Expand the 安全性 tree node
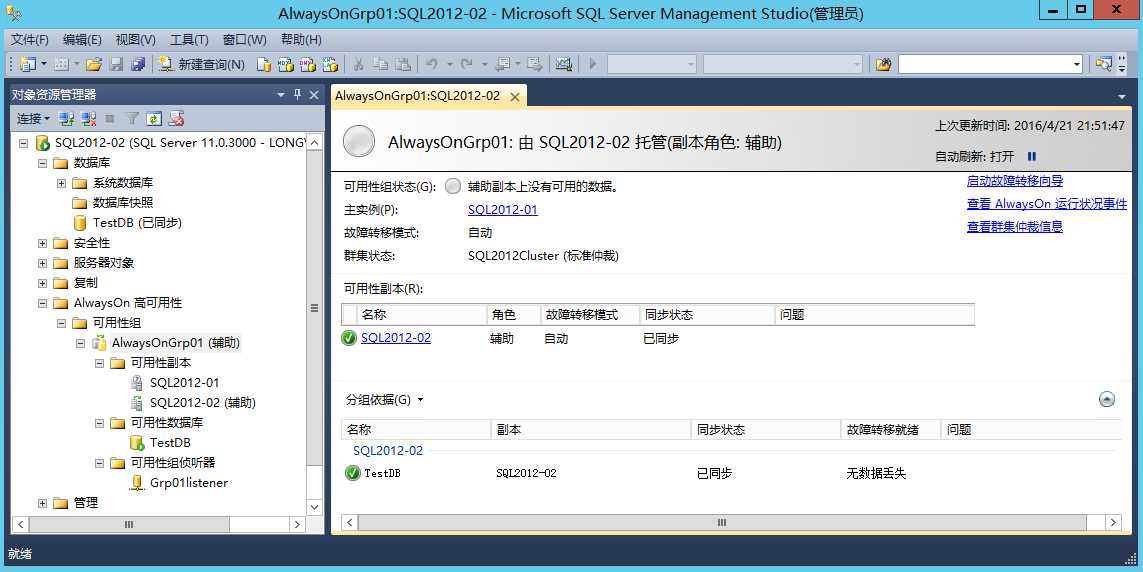Screen dimensions: 1143x572 coord(42,243)
